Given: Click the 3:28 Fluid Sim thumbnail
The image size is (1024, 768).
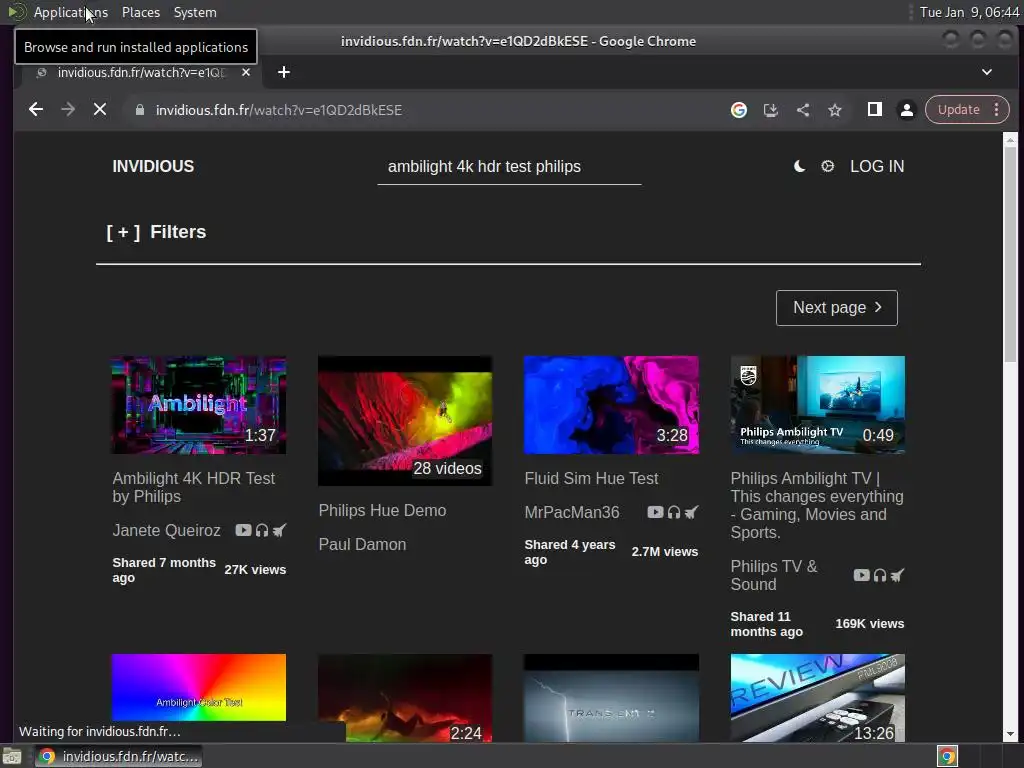Looking at the screenshot, I should (x=611, y=405).
